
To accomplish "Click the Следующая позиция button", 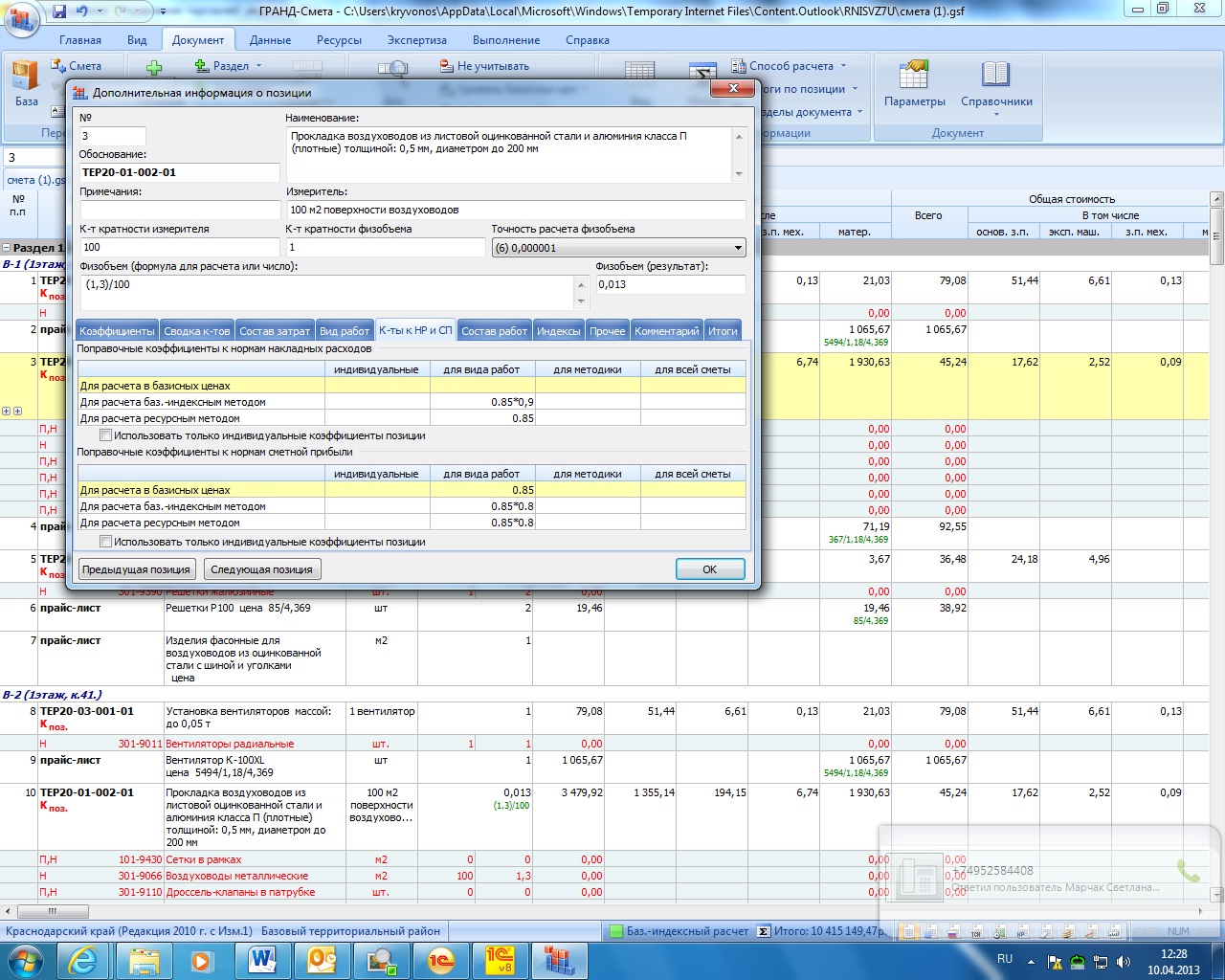I will coord(261,569).
